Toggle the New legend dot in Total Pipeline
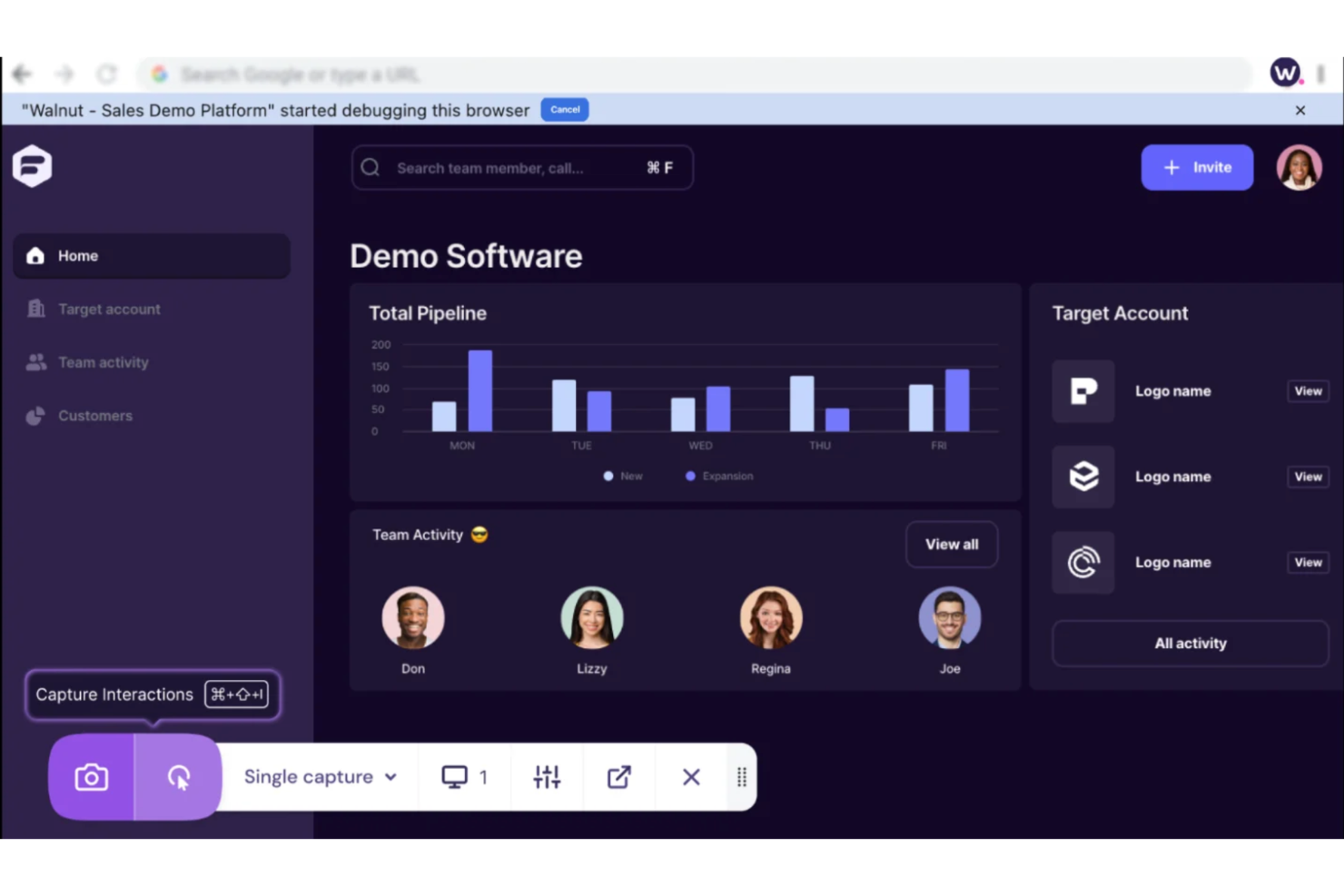This screenshot has width=1344, height=896. (608, 476)
